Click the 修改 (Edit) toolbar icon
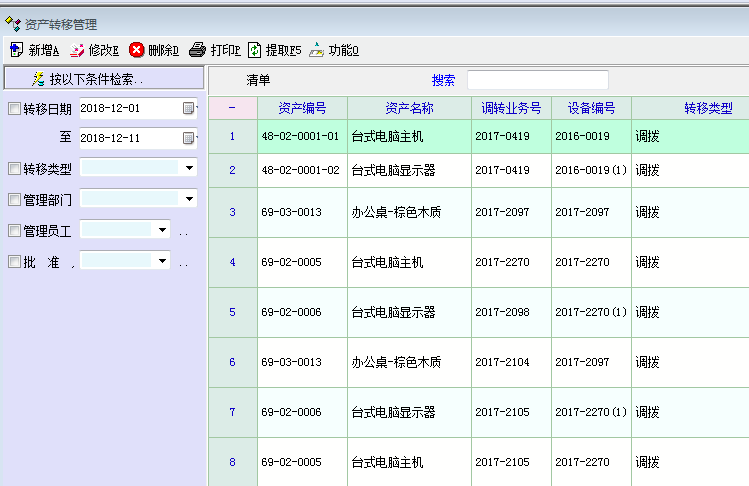Screen dimensions: 749x486 tap(77, 50)
